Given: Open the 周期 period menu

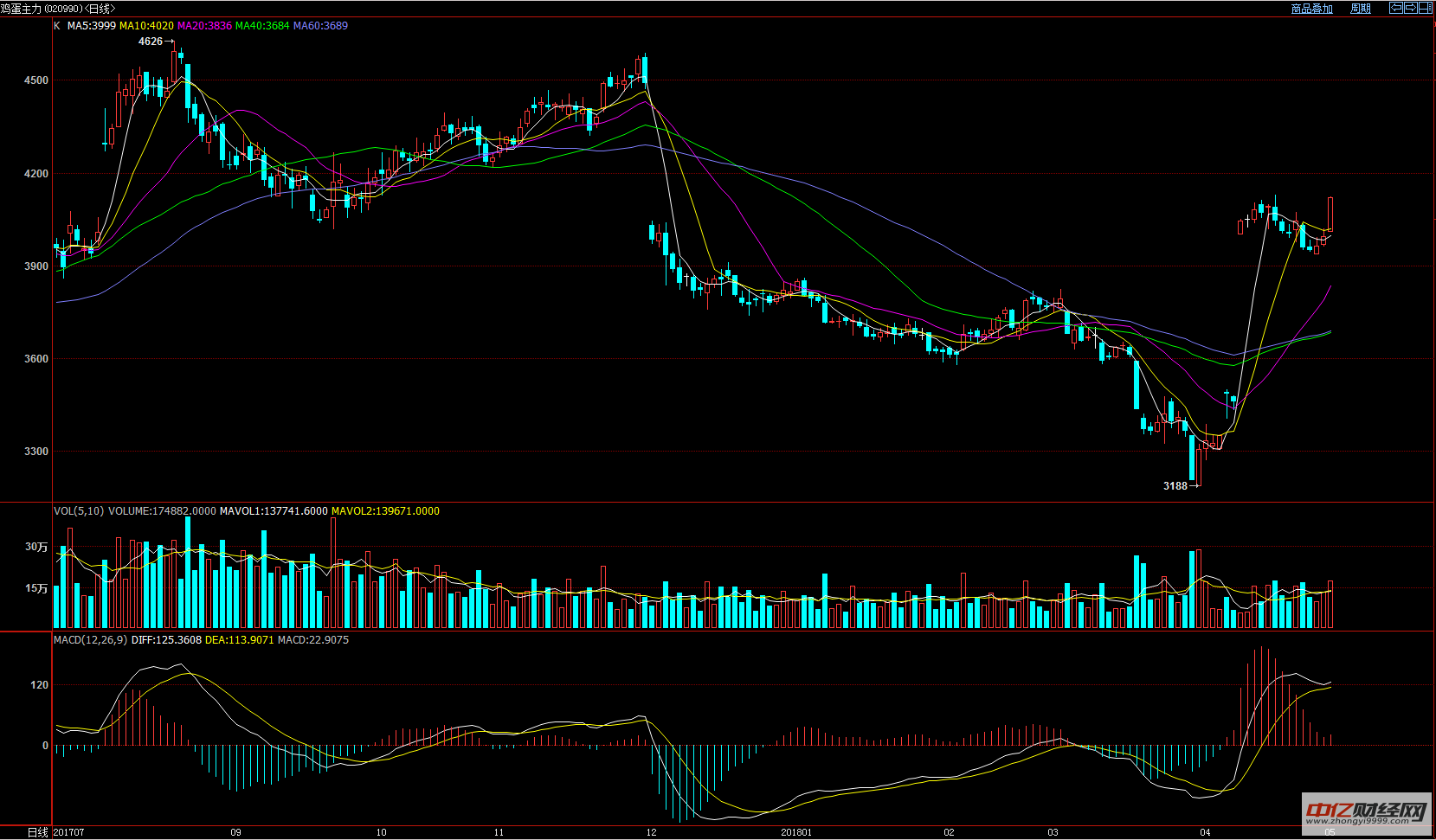Looking at the screenshot, I should (x=1360, y=9).
